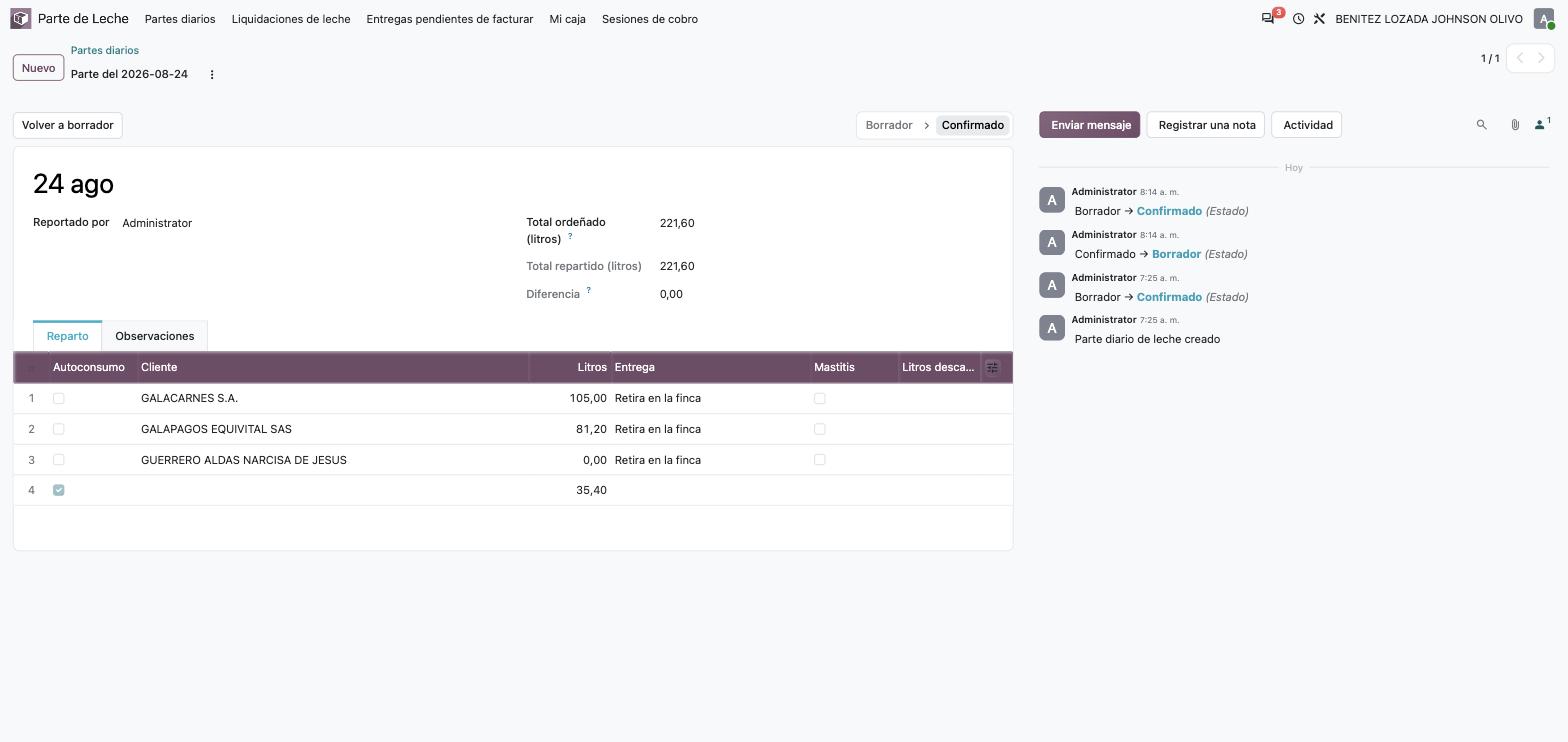Viewport: 1568px width, 742px height.
Task: Show help tooltip for Total ordeñado
Action: point(570,236)
